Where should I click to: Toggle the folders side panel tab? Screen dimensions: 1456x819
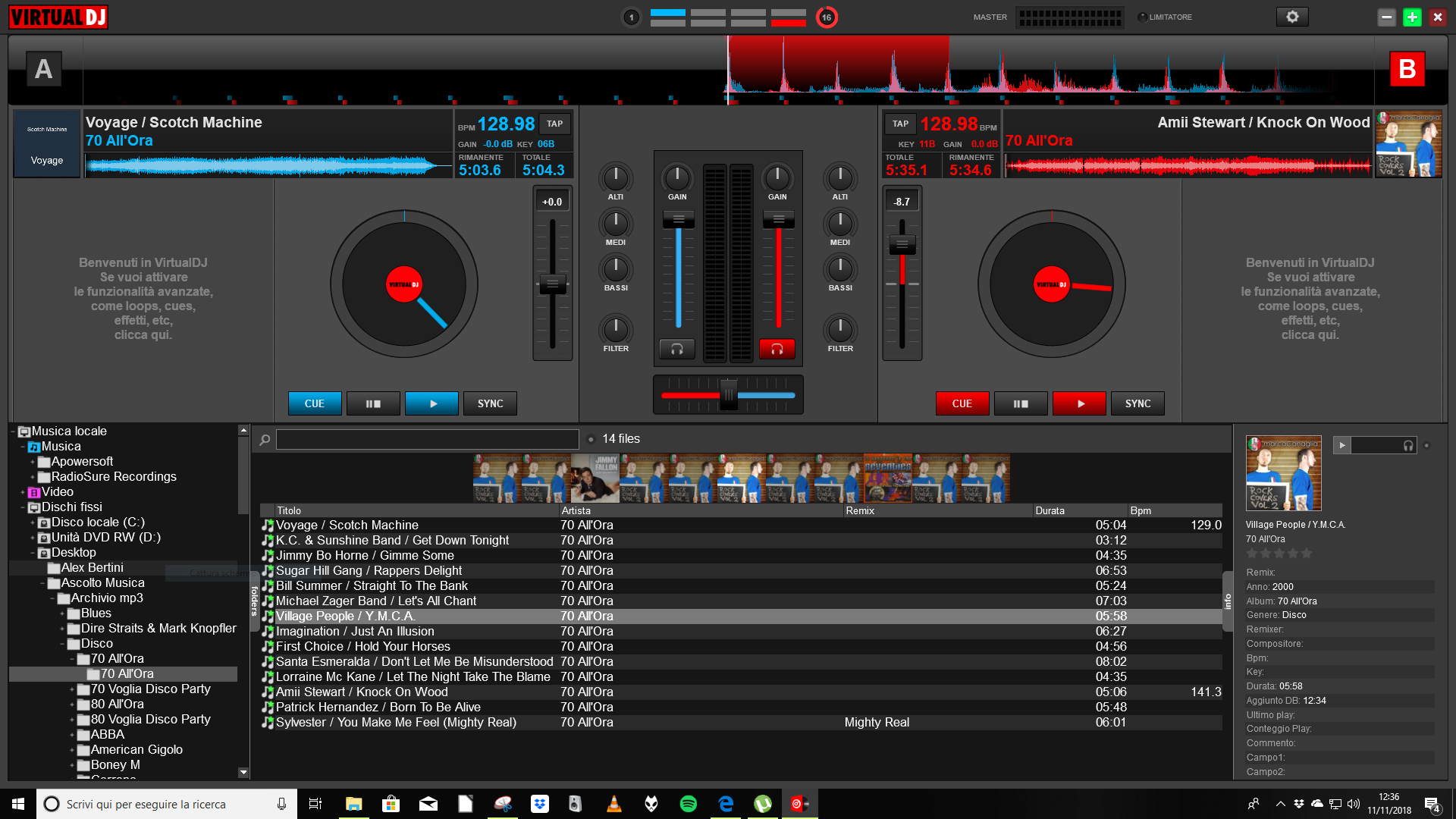255,601
